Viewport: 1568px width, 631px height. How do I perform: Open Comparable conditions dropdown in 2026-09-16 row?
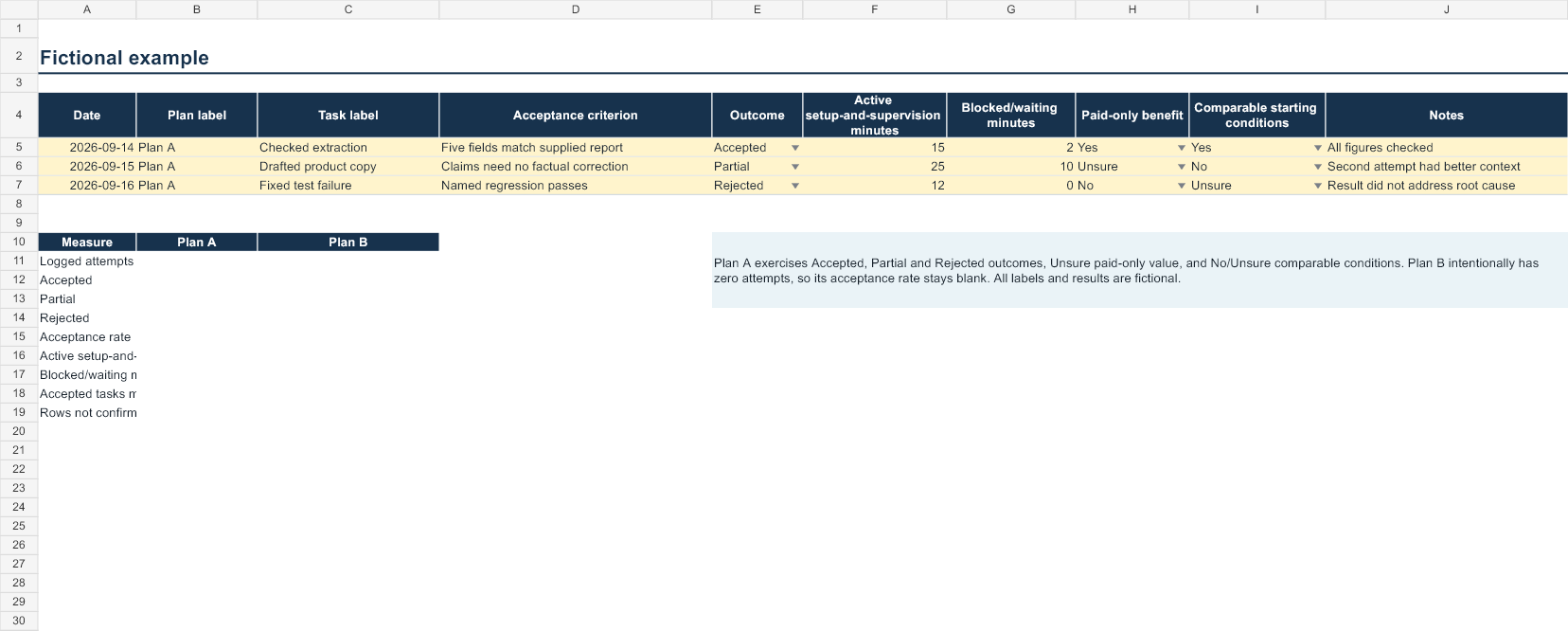point(1318,186)
